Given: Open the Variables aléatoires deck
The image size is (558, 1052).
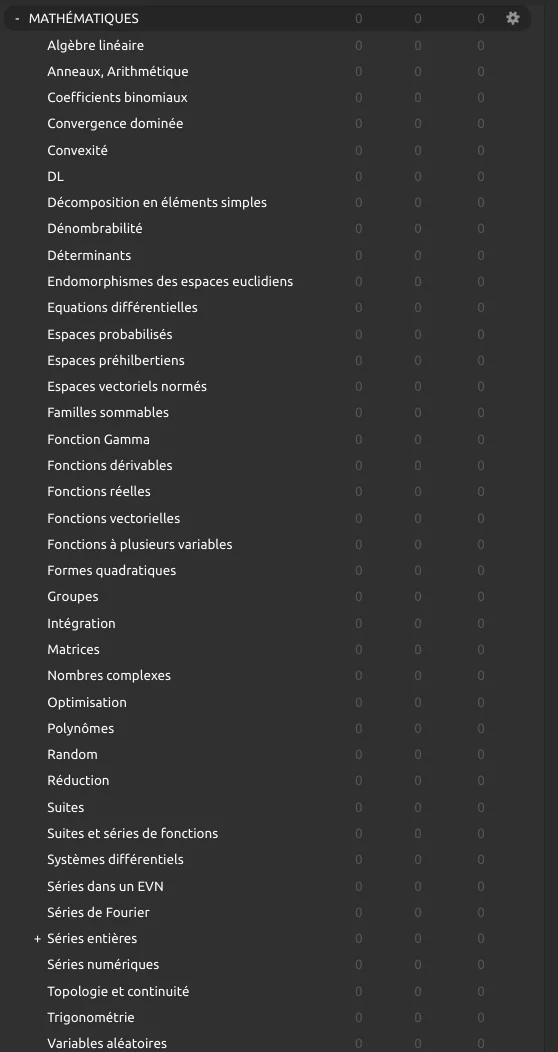Looking at the screenshot, I should (x=107, y=1043).
